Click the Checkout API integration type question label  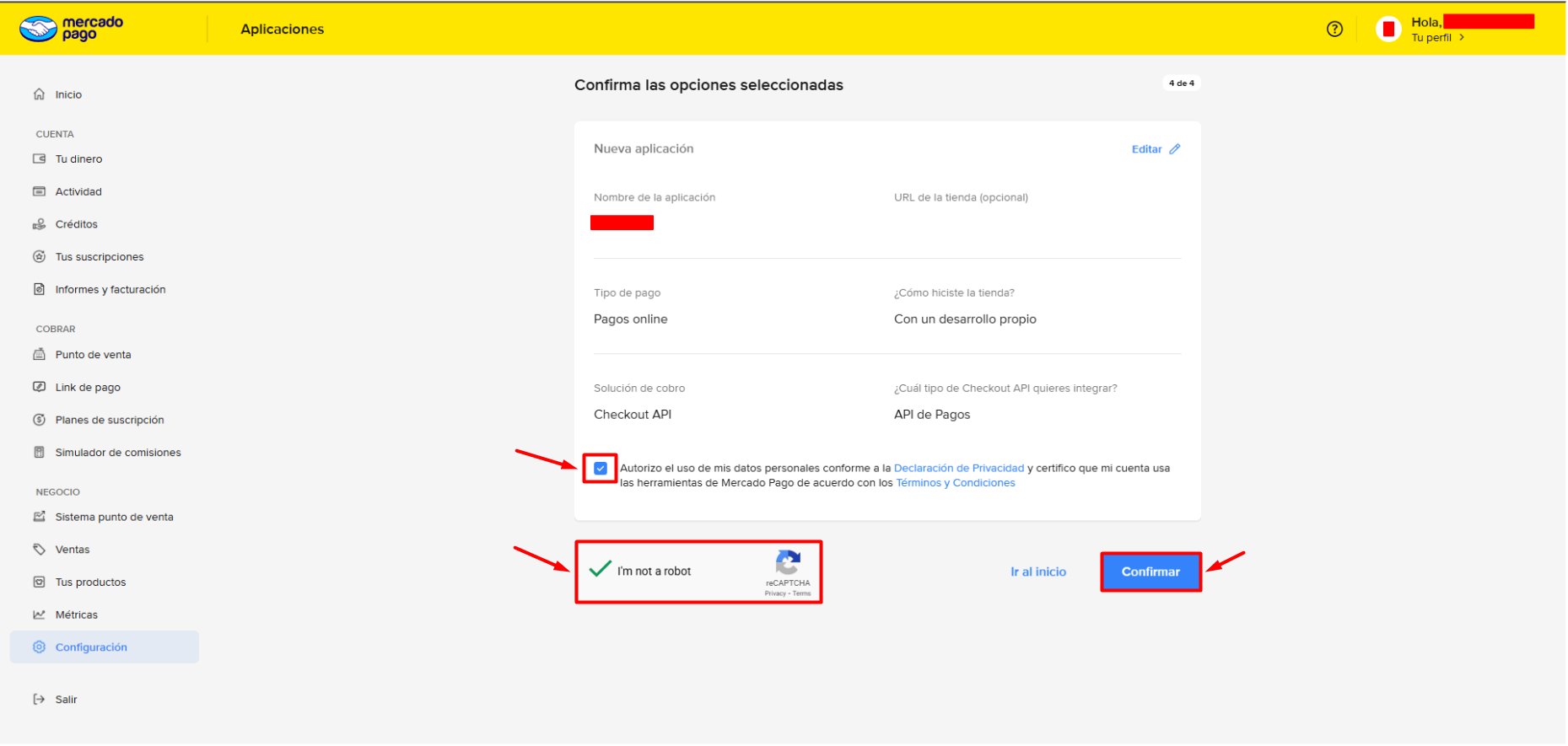1005,388
